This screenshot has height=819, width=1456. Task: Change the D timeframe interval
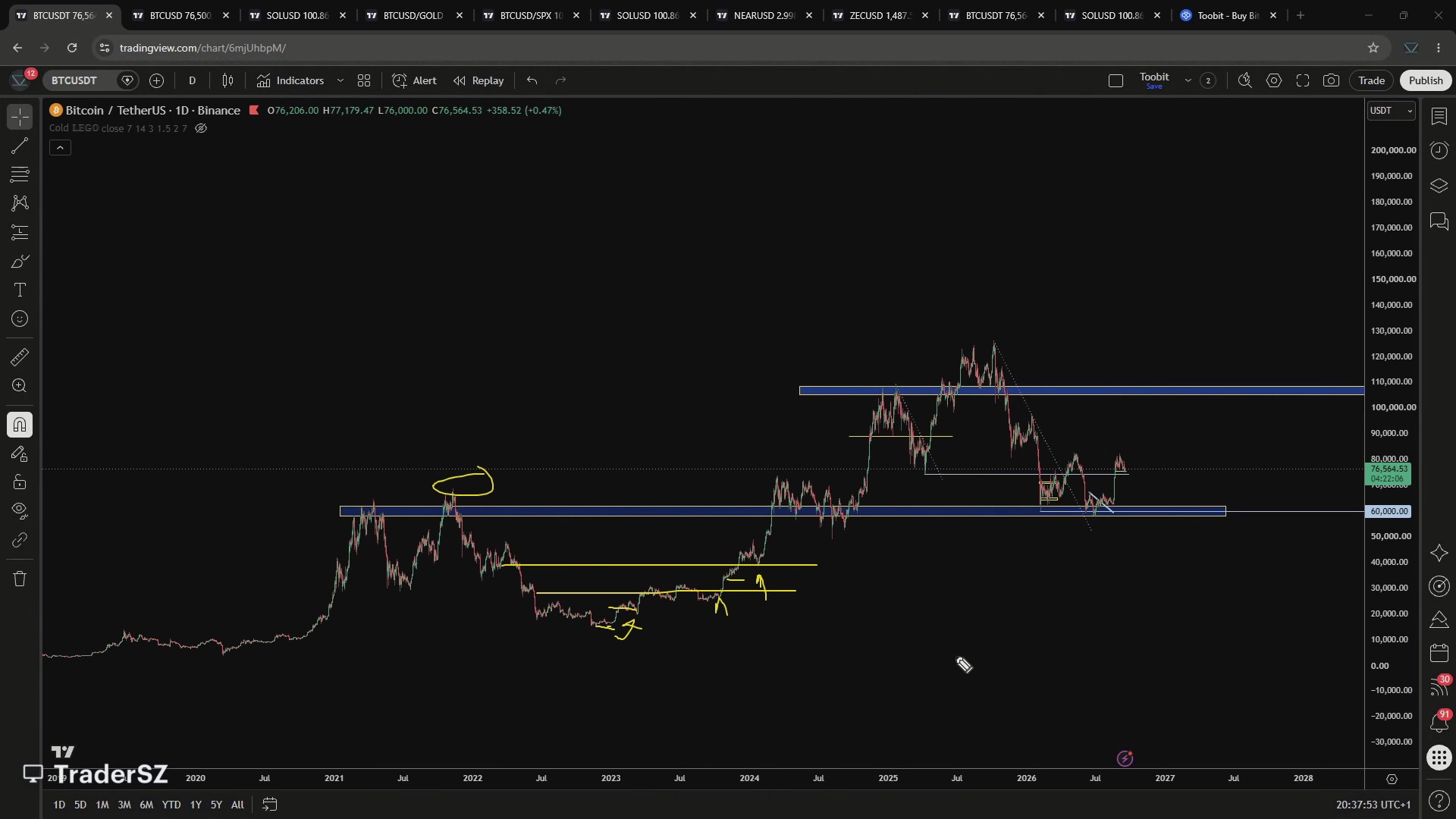(192, 80)
